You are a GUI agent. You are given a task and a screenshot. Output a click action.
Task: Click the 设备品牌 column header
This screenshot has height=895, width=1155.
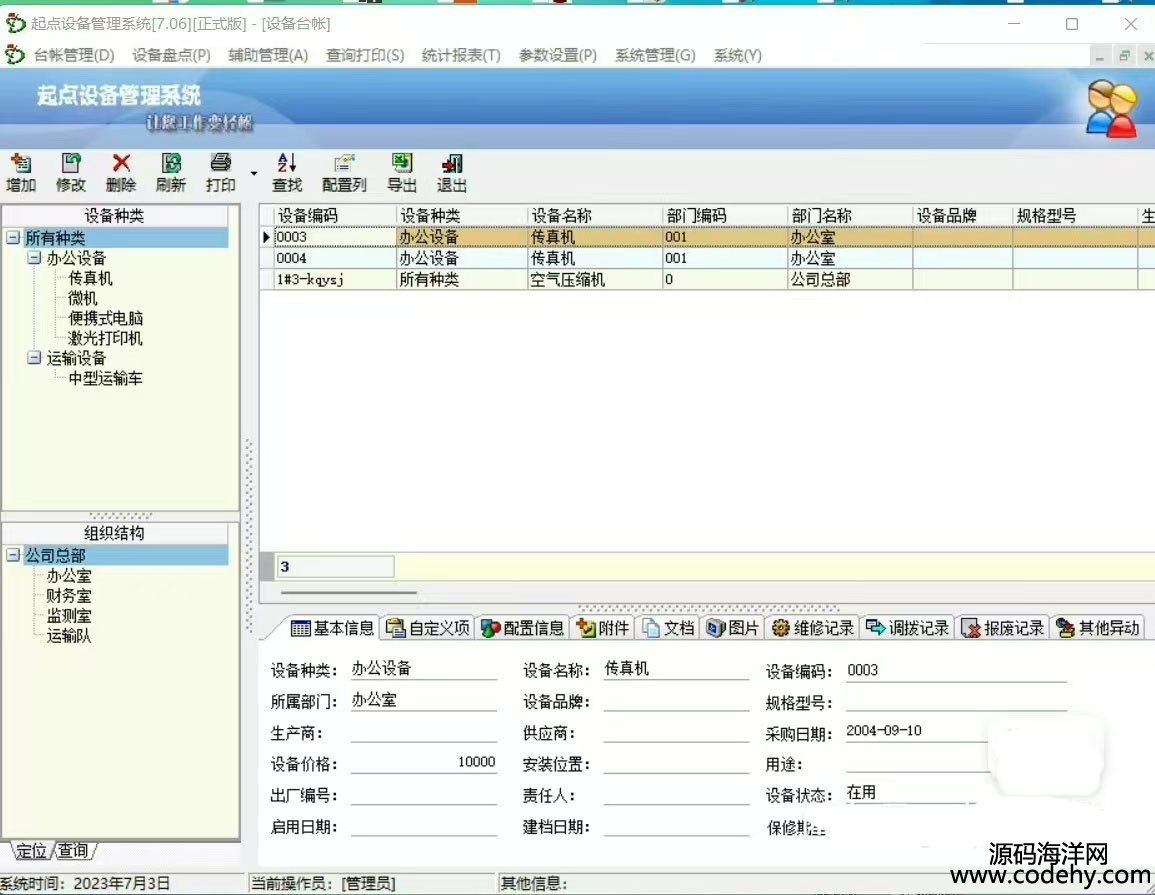pos(963,215)
